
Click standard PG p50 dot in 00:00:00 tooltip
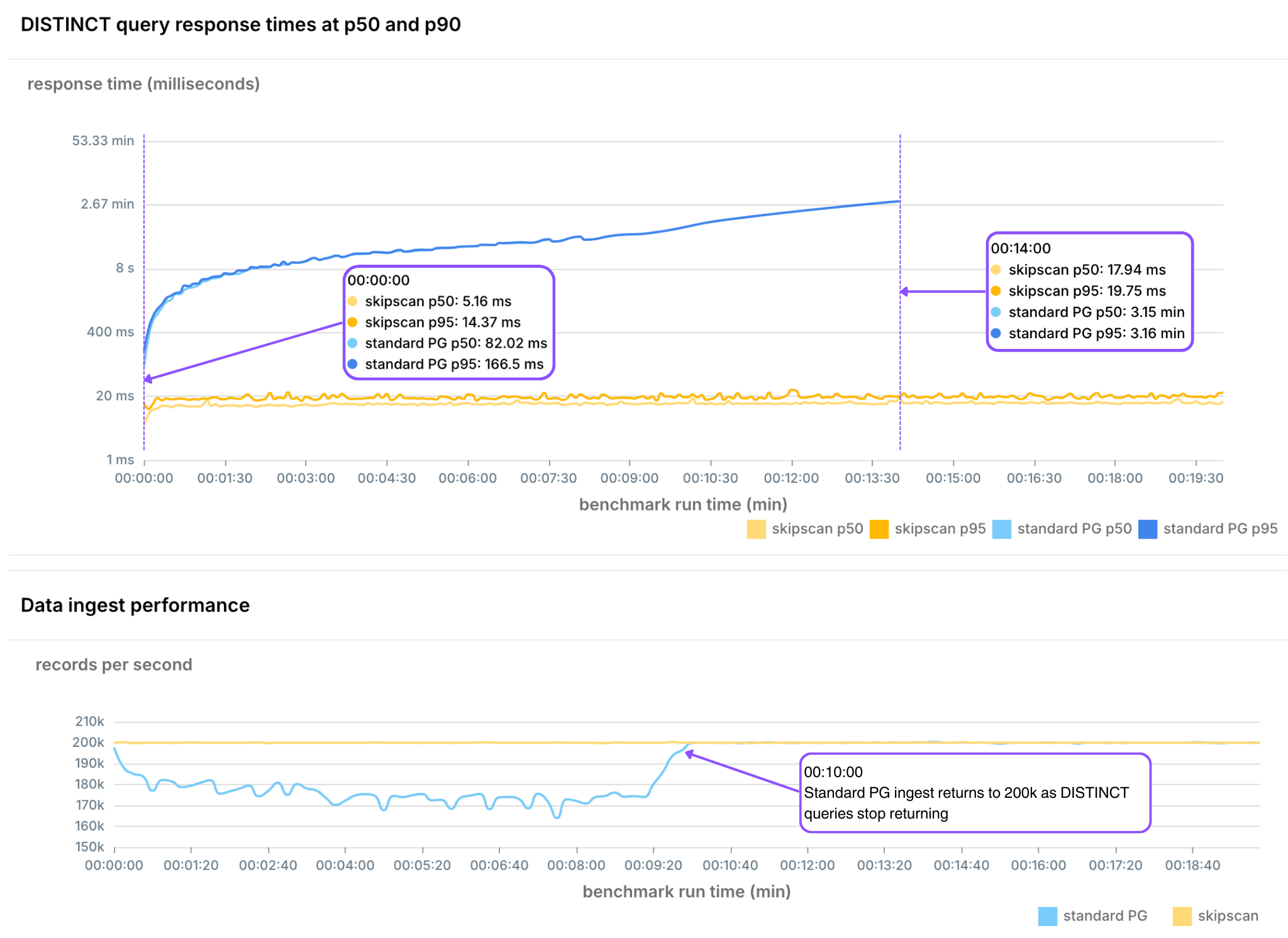tap(352, 343)
